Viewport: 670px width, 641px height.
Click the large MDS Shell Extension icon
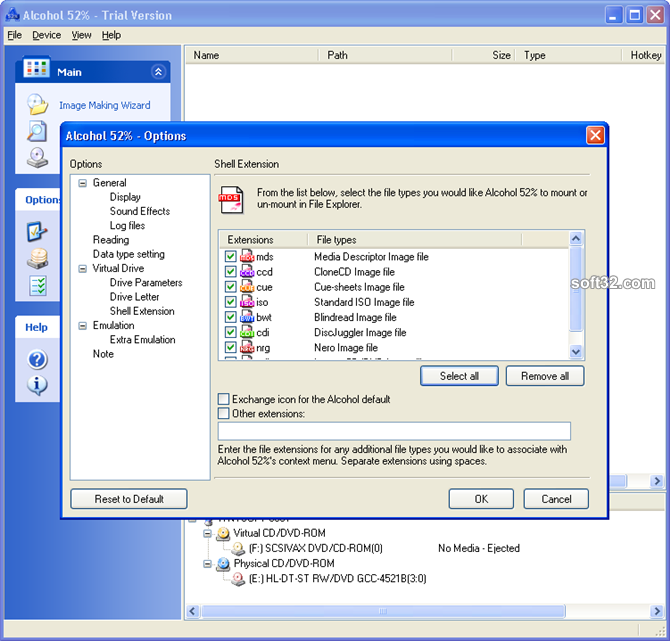pyautogui.click(x=231, y=199)
